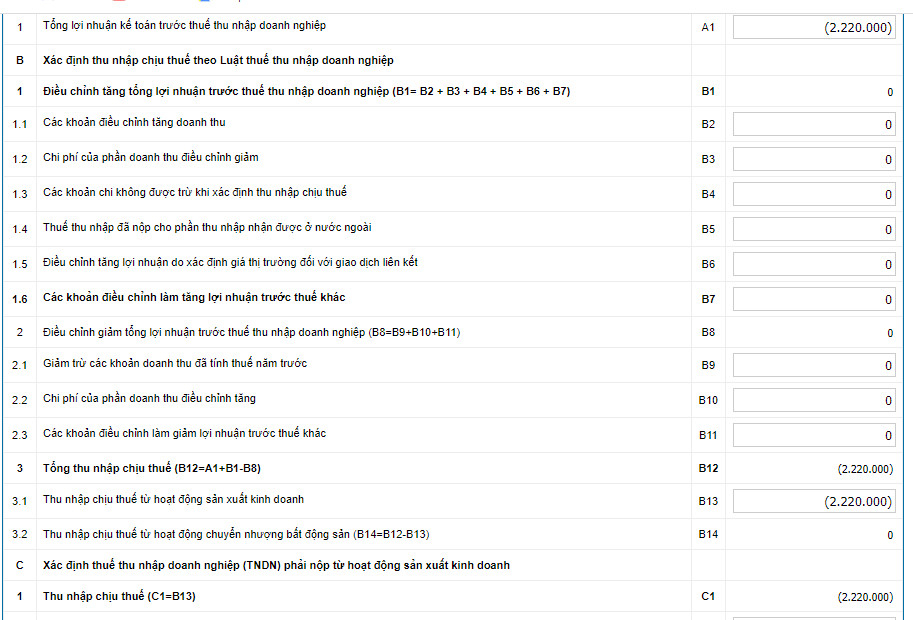The height and width of the screenshot is (620, 913).
Task: Click the A1 pre-tax accounting profit field
Action: [x=814, y=28]
